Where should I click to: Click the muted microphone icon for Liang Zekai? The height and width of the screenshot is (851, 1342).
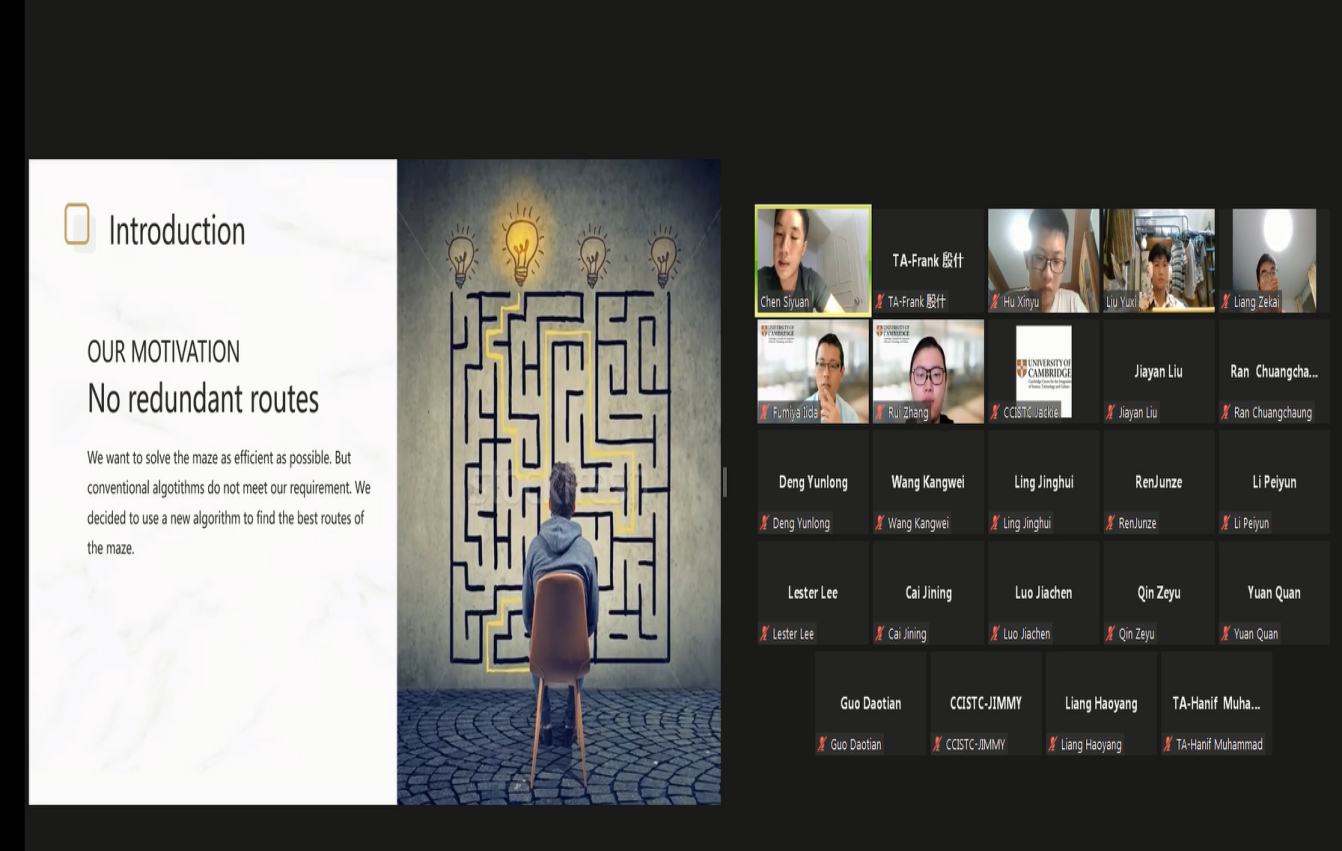tap(1226, 302)
